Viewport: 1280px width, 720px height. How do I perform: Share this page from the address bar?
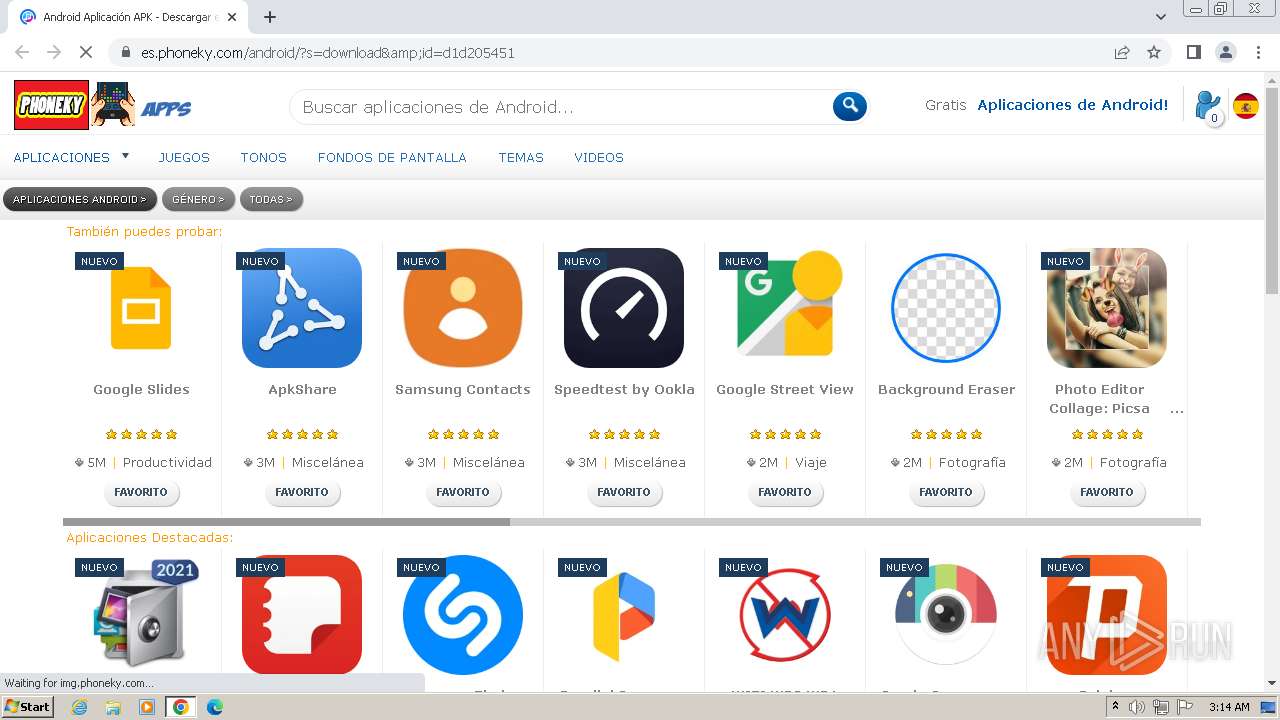1122,52
